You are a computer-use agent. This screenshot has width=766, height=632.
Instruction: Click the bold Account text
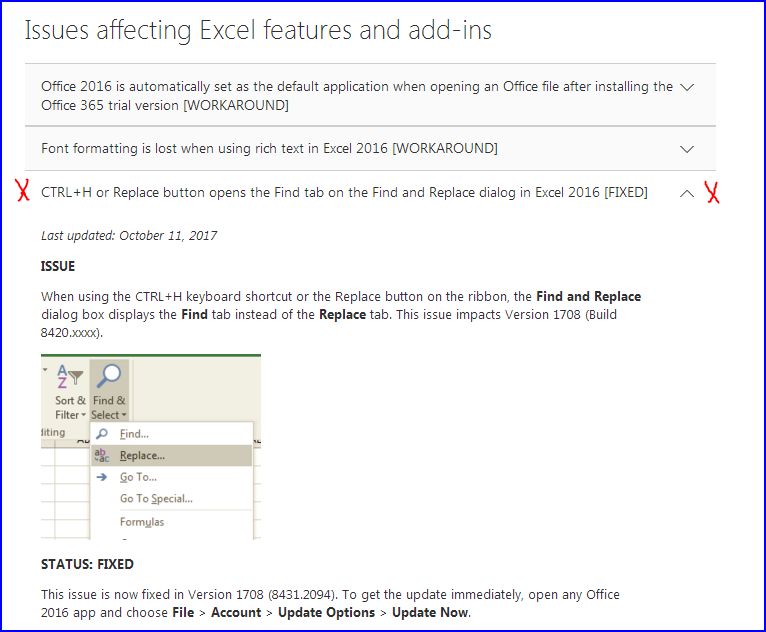click(236, 613)
